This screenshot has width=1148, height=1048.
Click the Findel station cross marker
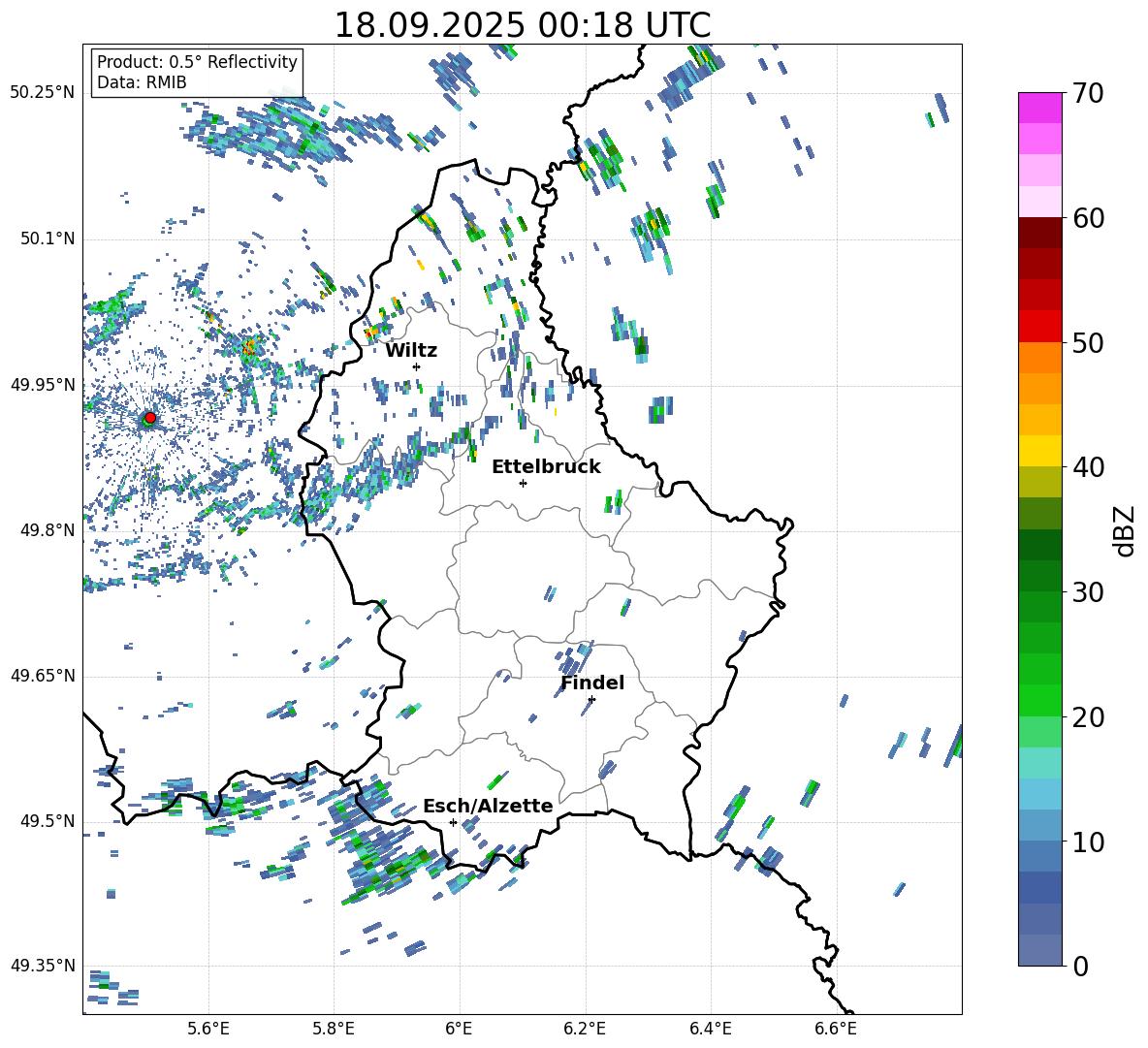pyautogui.click(x=591, y=700)
